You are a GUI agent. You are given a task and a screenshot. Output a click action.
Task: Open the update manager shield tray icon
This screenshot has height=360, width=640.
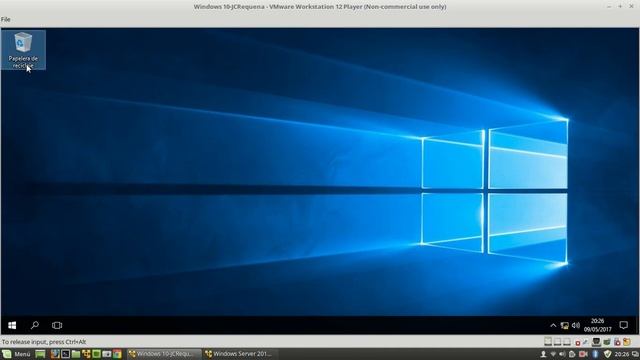607,354
